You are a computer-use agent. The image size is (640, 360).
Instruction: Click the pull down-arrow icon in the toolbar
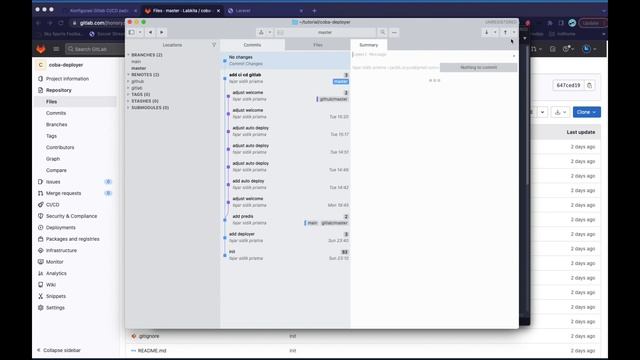click(487, 32)
